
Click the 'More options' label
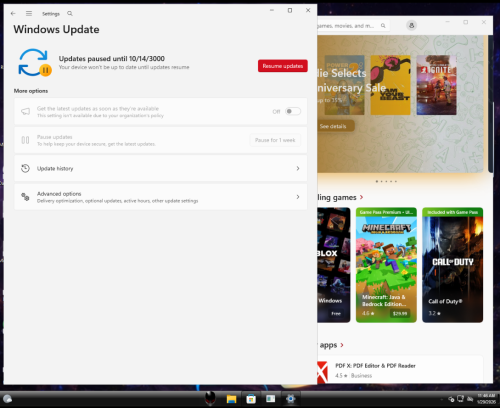pyautogui.click(x=31, y=91)
